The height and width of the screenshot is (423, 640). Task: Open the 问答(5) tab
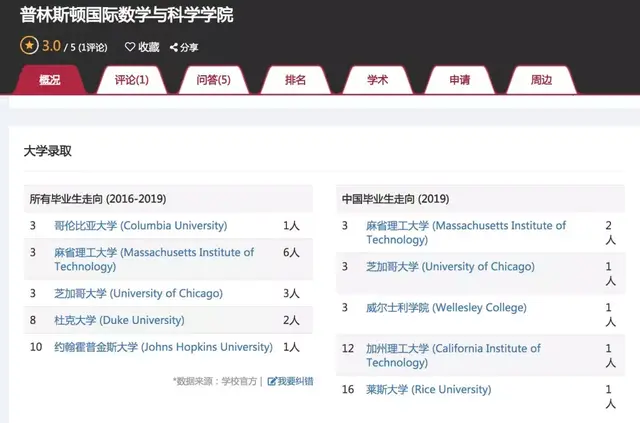pyautogui.click(x=213, y=80)
